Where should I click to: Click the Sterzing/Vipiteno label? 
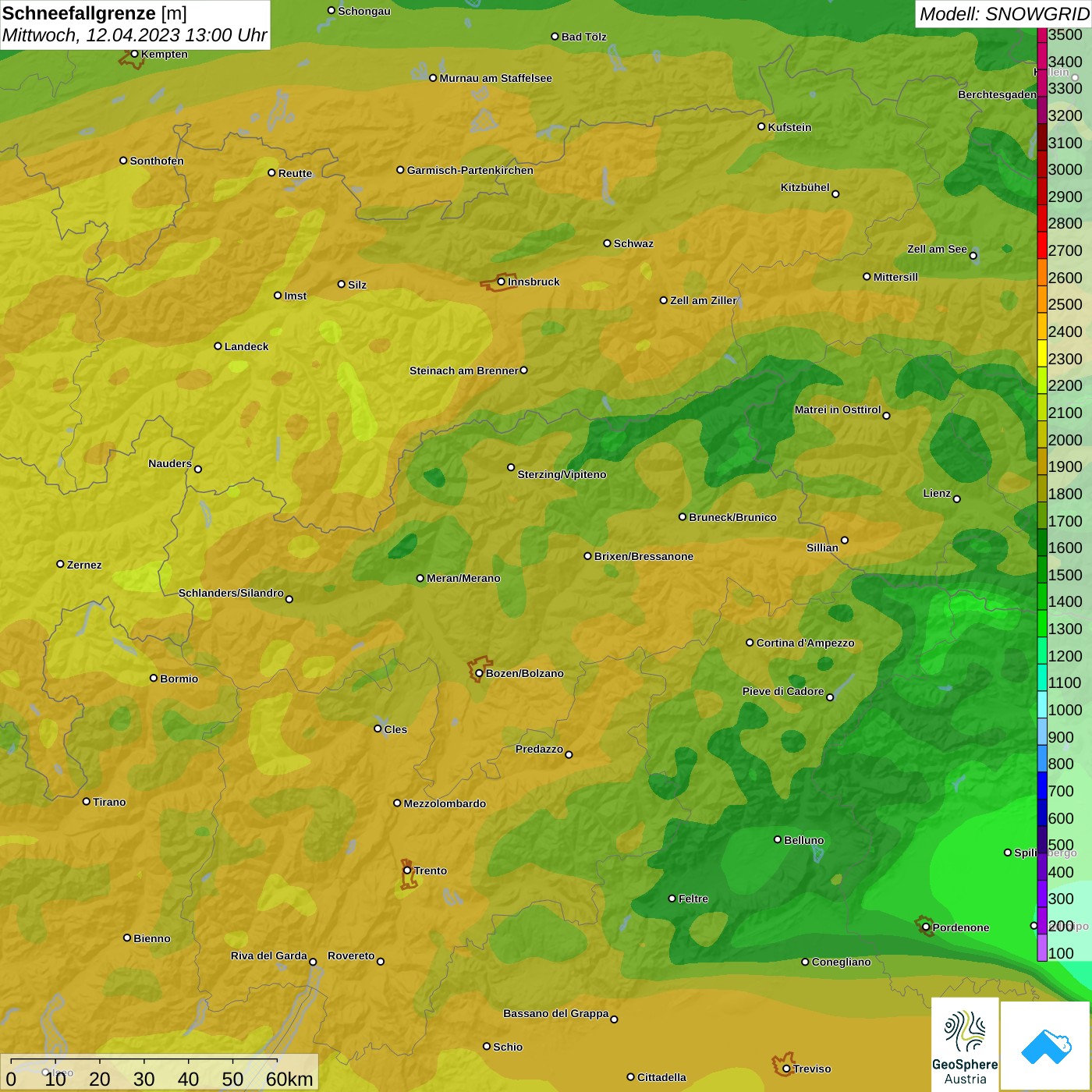point(562,474)
